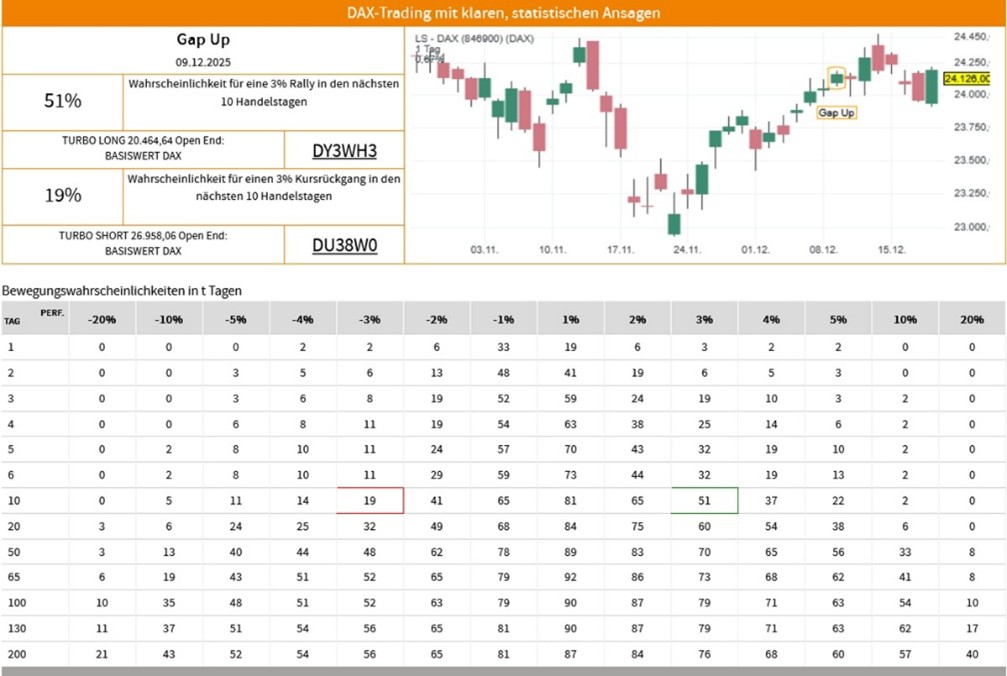Click the Gap Up annotation label on chart
The image size is (1007, 676).
[836, 113]
